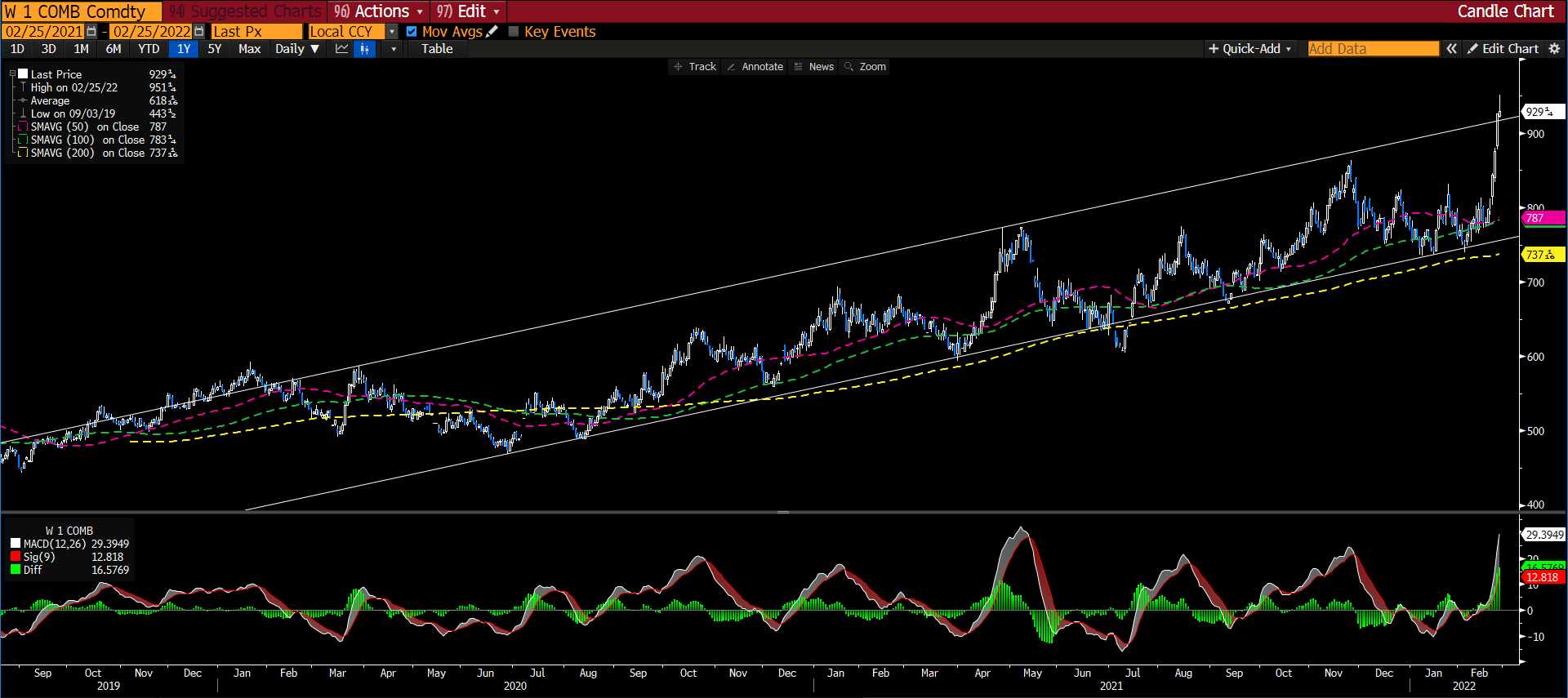1568x698 pixels.
Task: Click the 29.3949 MACD axis label
Action: [x=1543, y=535]
